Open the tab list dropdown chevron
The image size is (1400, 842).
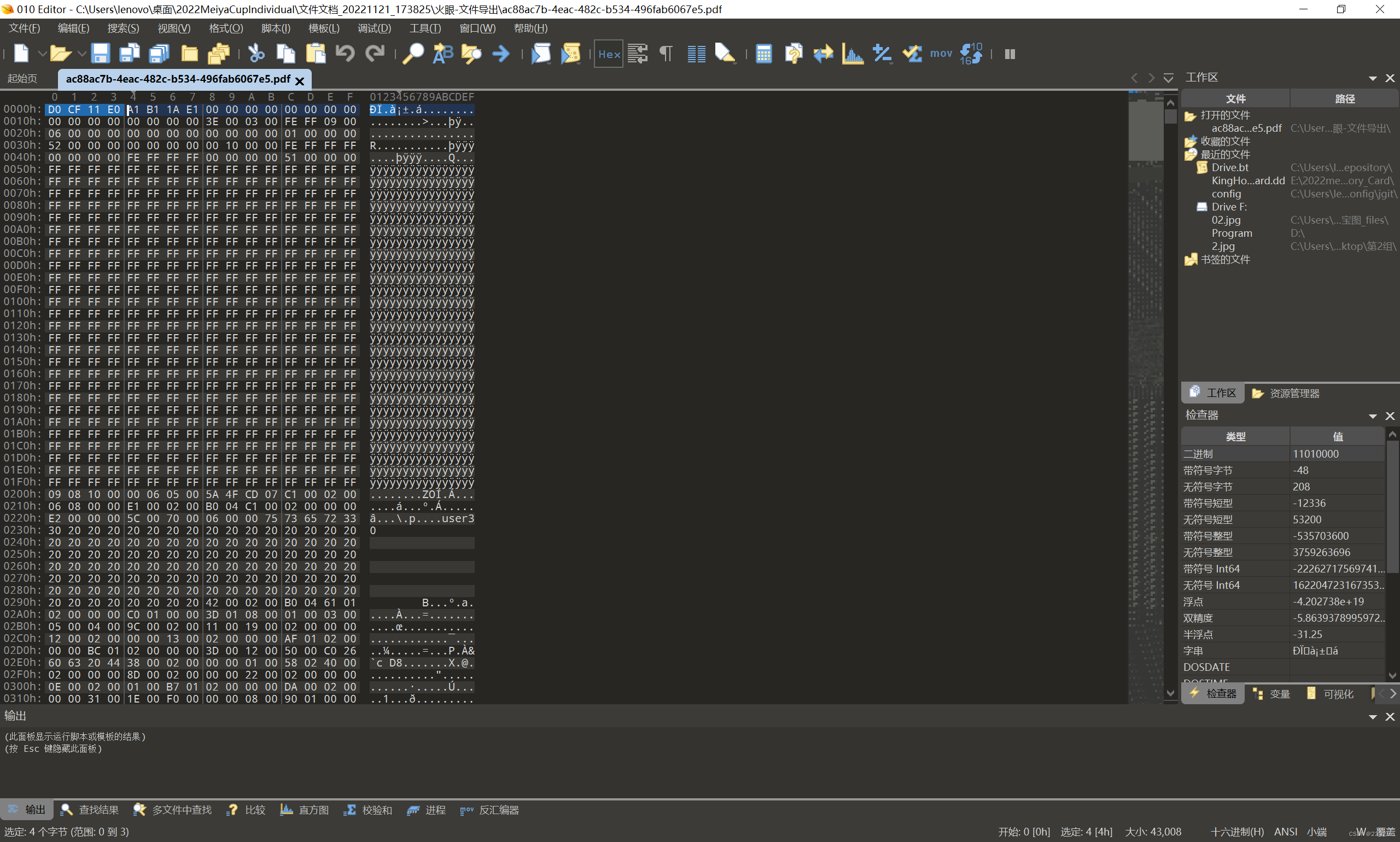(1169, 78)
